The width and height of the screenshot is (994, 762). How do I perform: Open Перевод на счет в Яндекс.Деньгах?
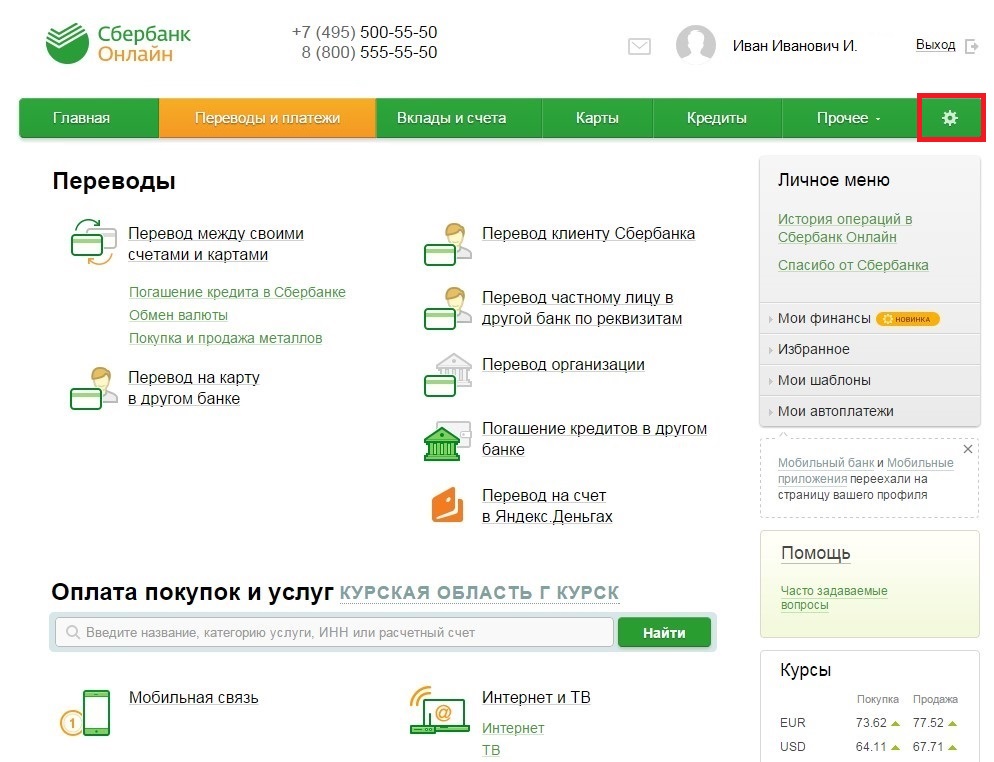pyautogui.click(x=547, y=506)
